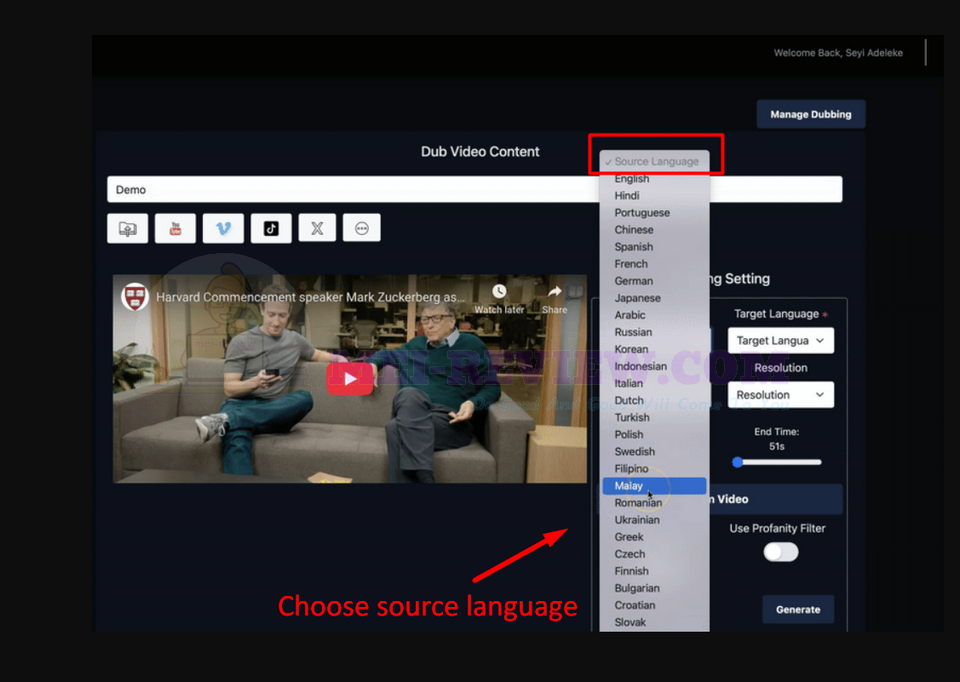Viewport: 960px width, 682px height.
Task: Click the Demo video title input field
Action: pyautogui.click(x=400, y=189)
